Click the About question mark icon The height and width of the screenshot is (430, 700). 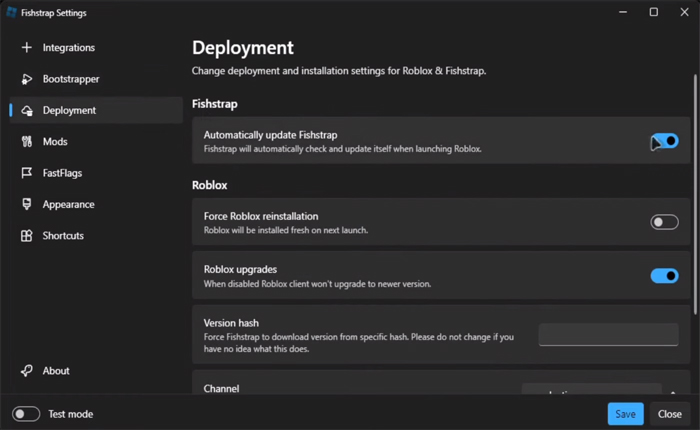tap(27, 371)
